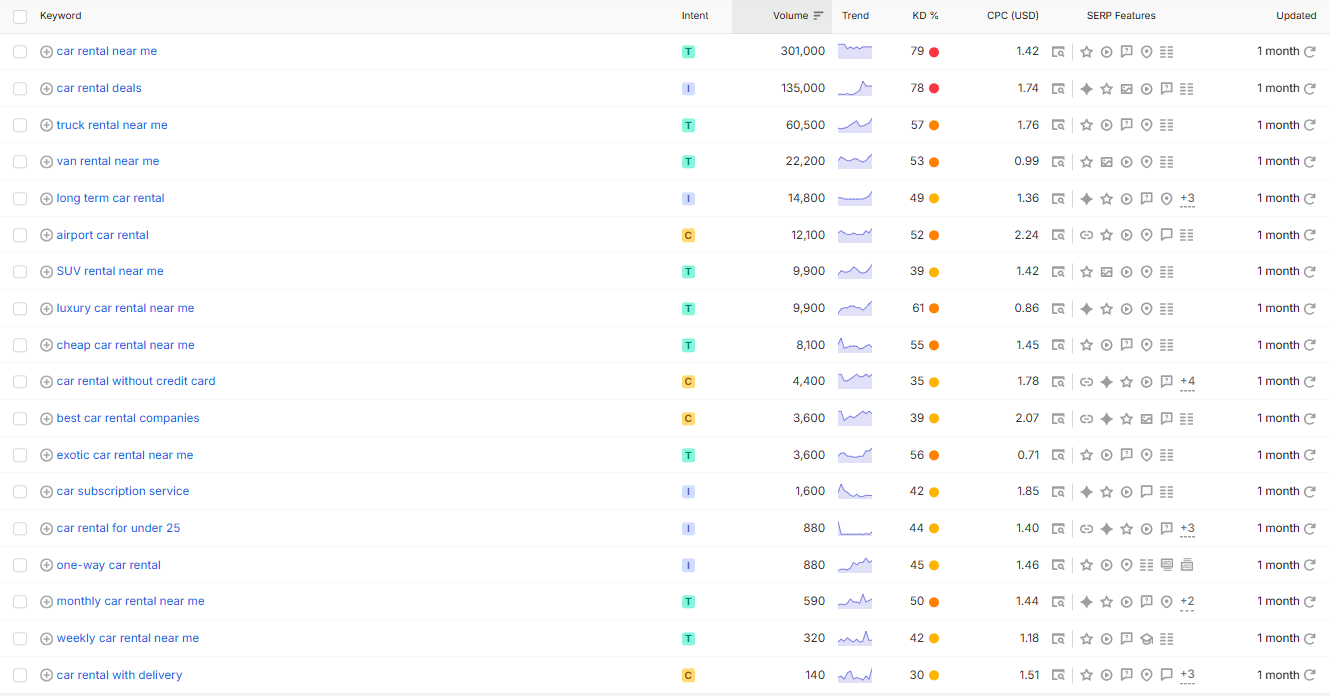Expand +3 SERP features for car rental with delivery

[1187, 675]
